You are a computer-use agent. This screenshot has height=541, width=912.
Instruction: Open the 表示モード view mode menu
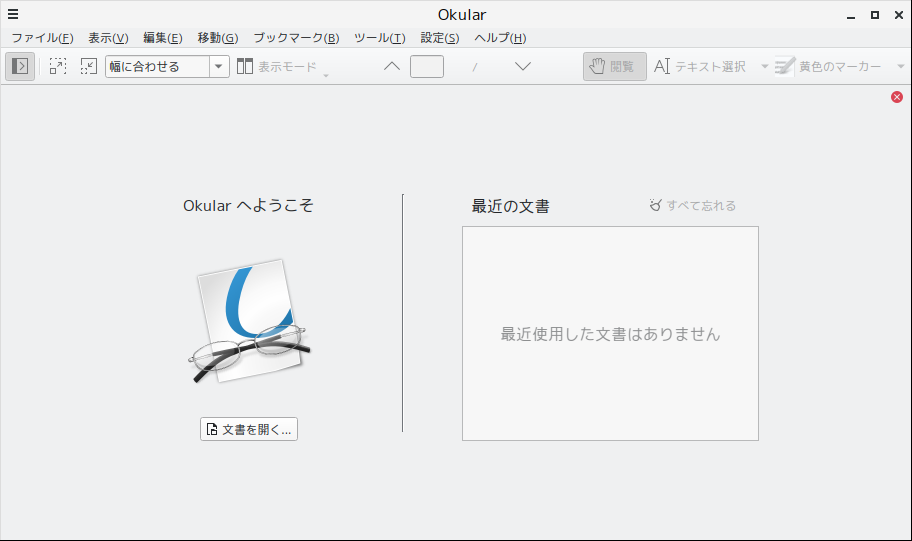282,66
